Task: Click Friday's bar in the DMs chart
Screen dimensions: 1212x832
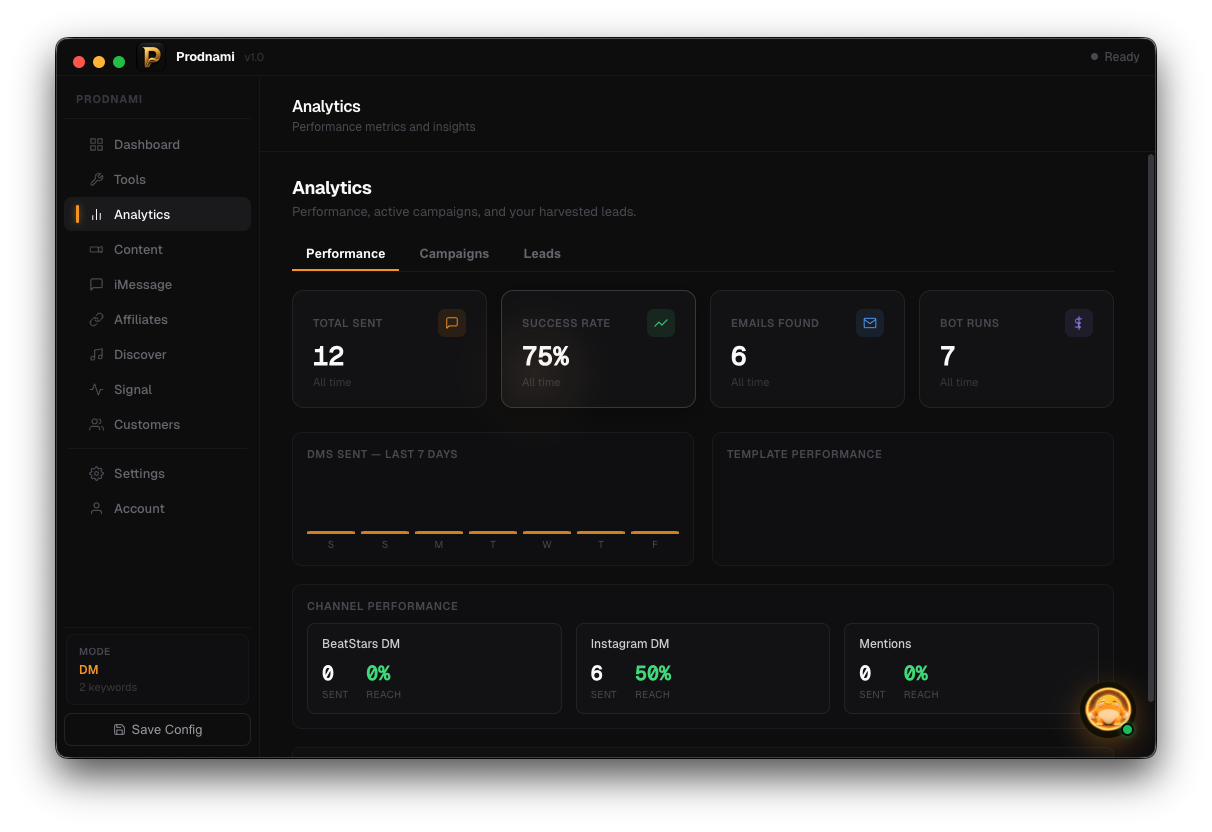Action: tap(655, 532)
